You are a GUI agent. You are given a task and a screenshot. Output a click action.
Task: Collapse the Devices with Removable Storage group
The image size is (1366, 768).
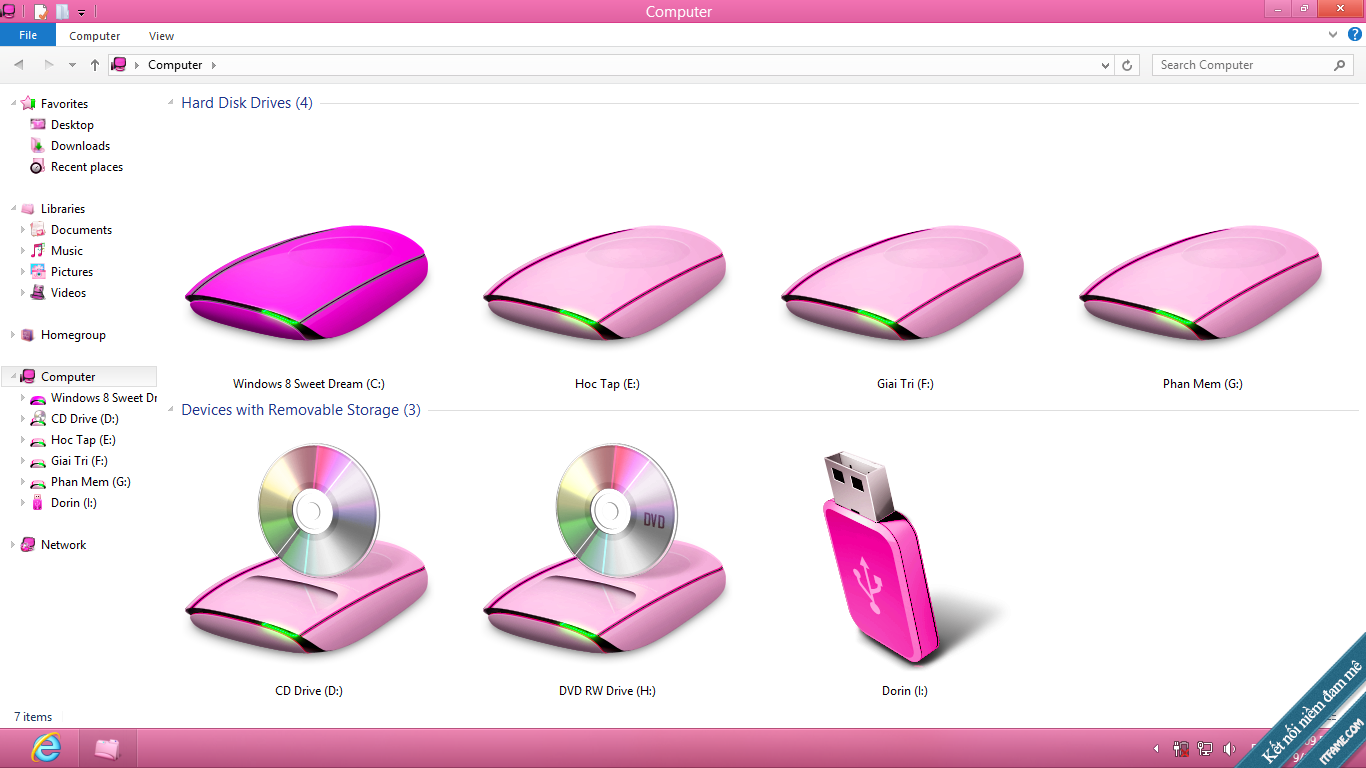click(x=172, y=410)
